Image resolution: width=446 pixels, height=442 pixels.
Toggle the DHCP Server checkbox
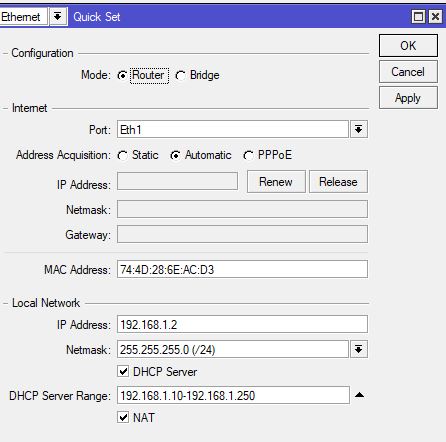coord(123,371)
